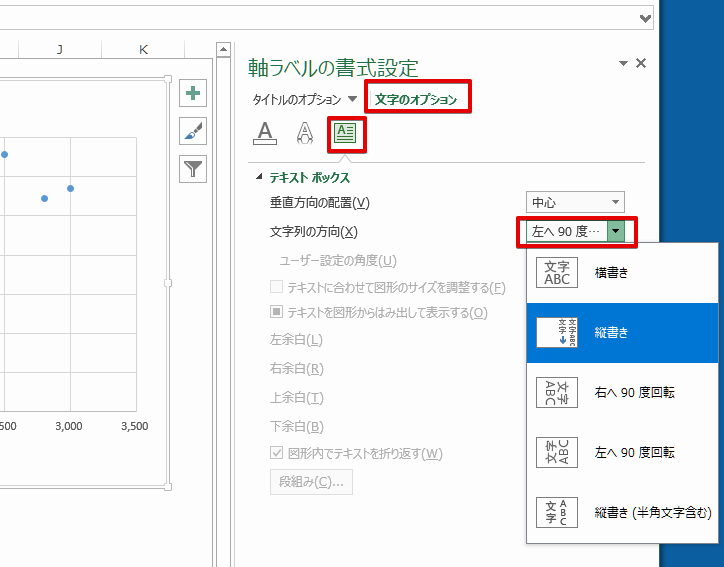724x567 pixels.
Task: Select the Text Effects icon
Action: click(x=304, y=134)
